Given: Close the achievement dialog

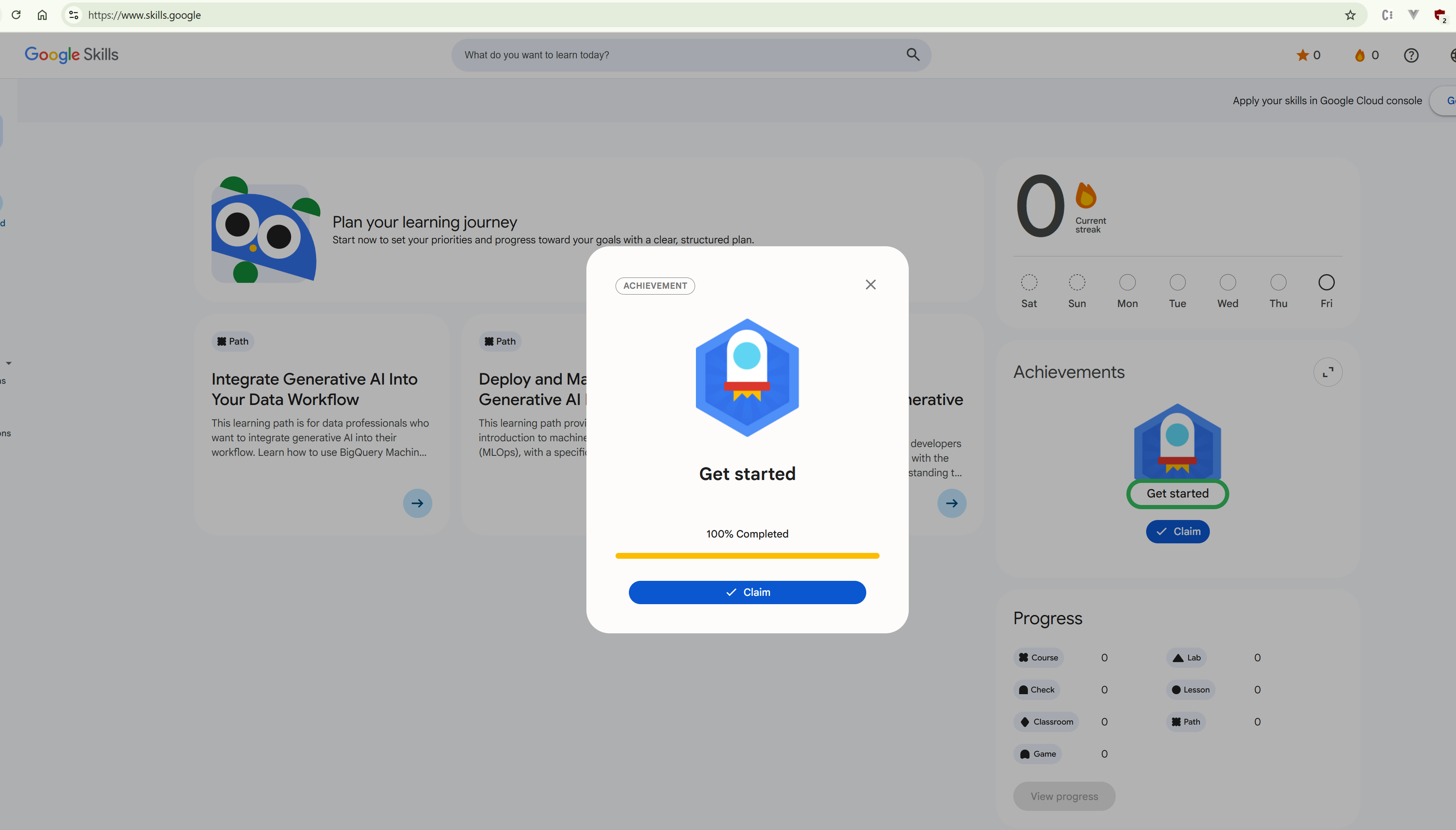Looking at the screenshot, I should point(870,285).
